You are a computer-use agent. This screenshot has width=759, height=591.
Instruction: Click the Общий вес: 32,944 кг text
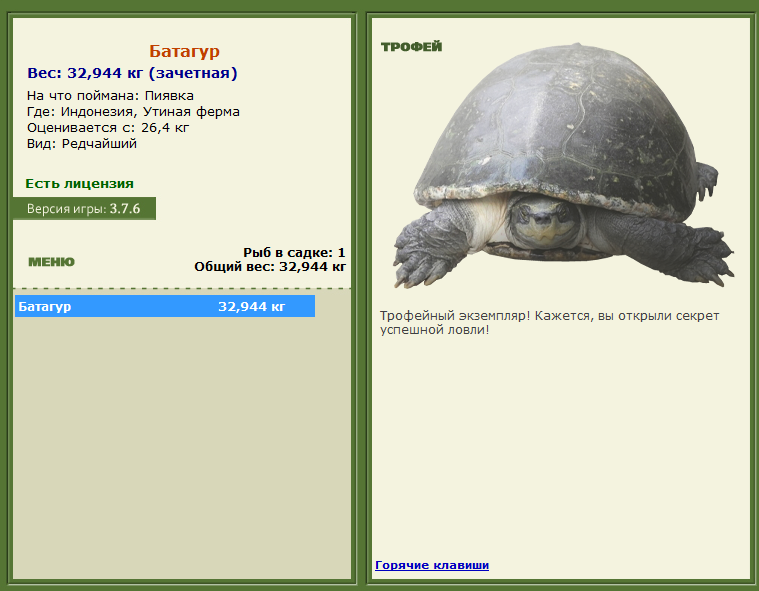[270, 267]
